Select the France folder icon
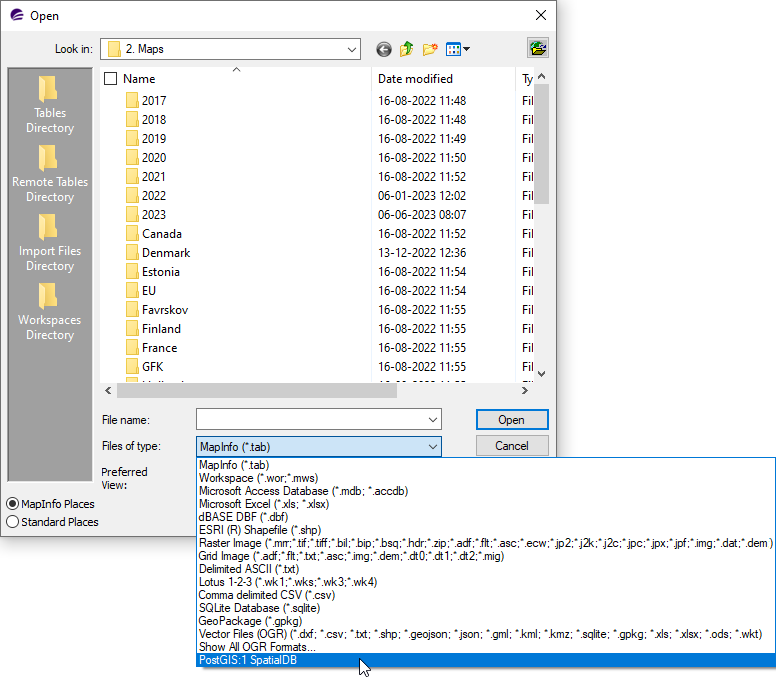The height and width of the screenshot is (680, 776). tap(132, 347)
